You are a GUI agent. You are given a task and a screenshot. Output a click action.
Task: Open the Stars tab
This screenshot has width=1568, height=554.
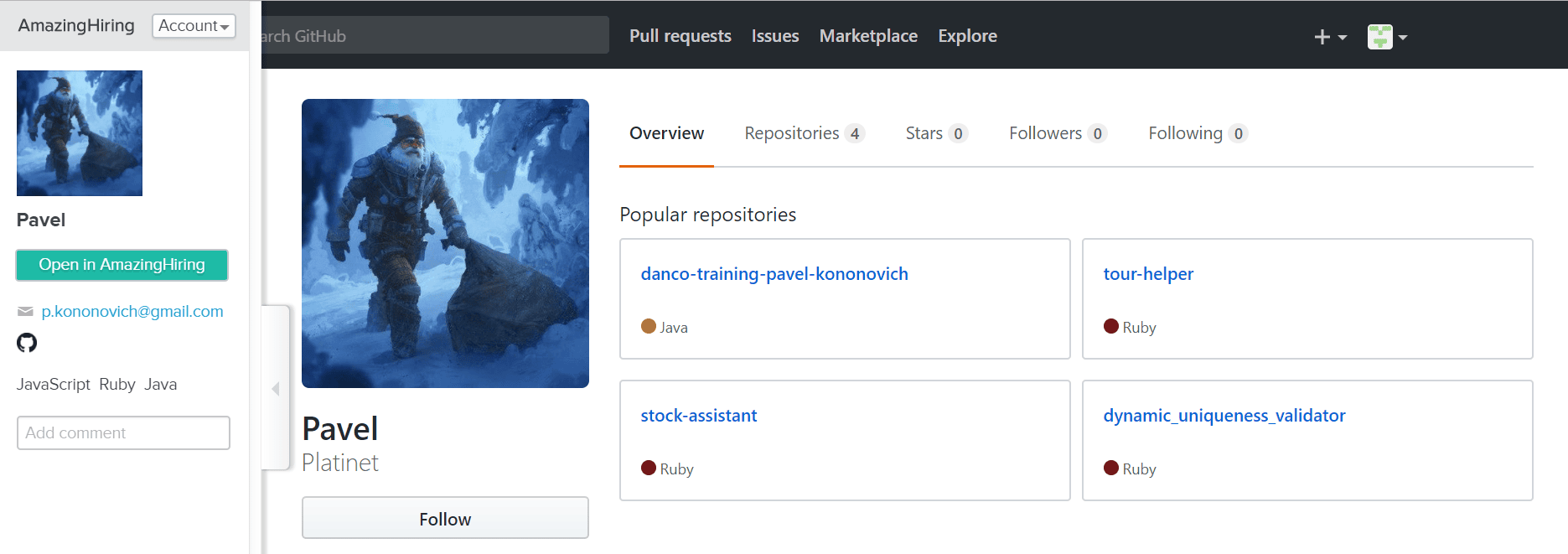[x=936, y=133]
